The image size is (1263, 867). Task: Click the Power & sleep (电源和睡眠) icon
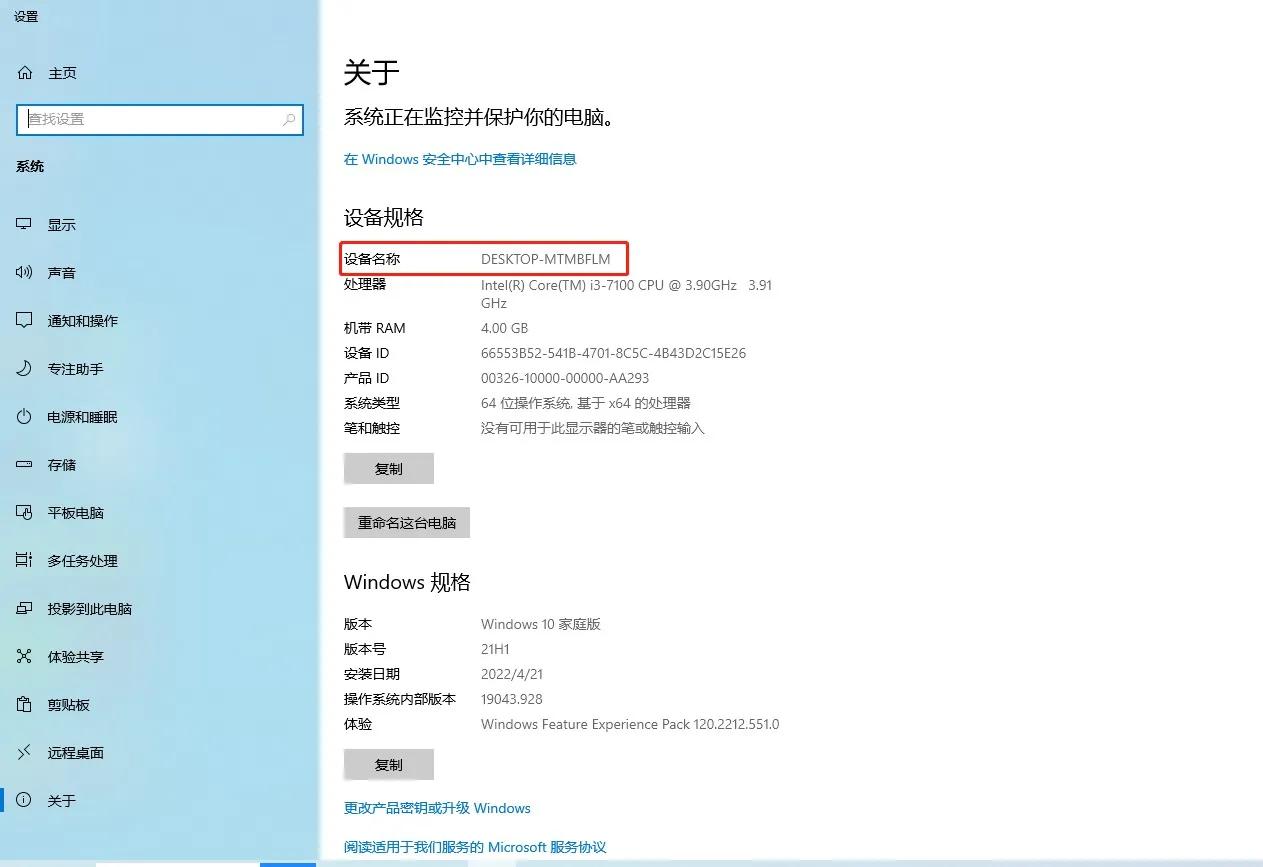click(25, 417)
